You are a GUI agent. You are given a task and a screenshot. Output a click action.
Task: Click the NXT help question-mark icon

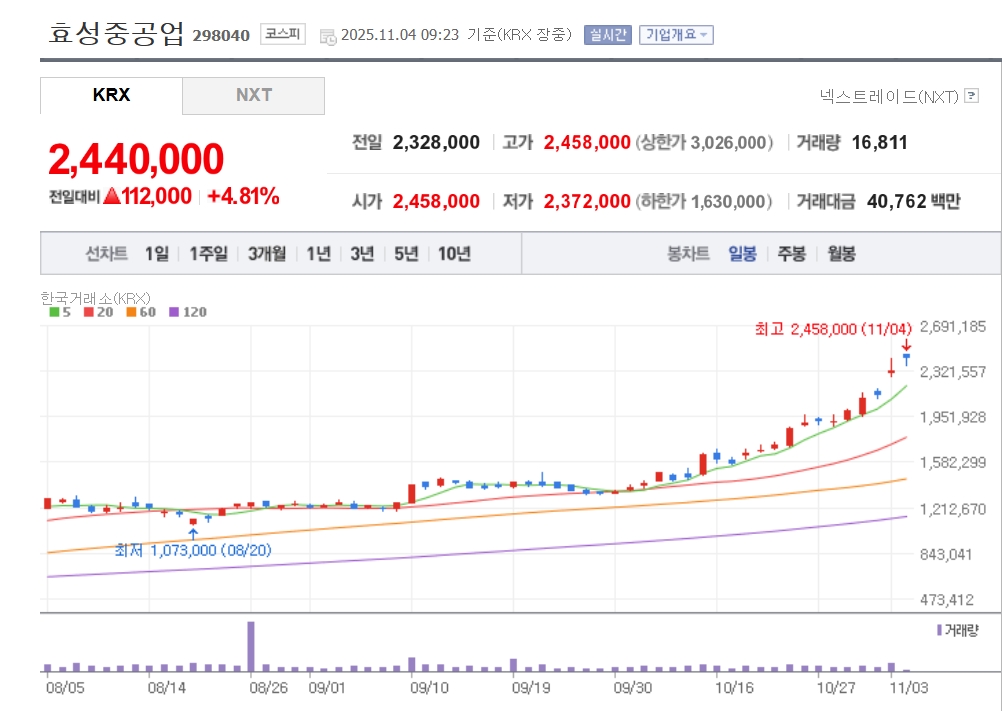(971, 96)
